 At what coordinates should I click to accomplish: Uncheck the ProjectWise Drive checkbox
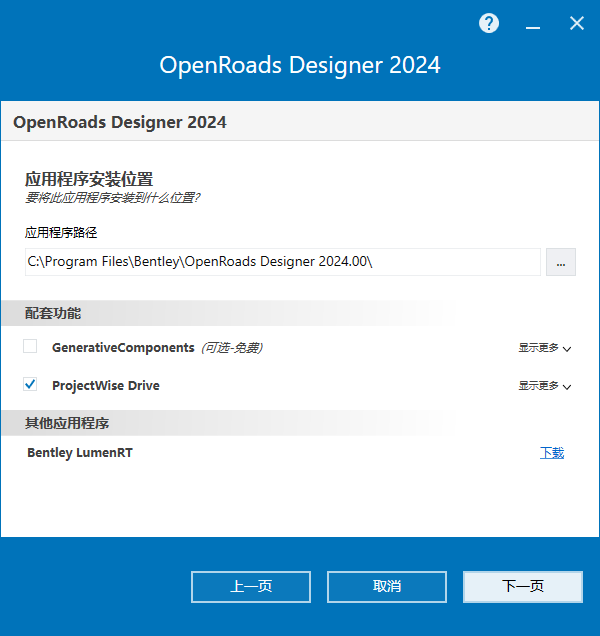tap(30, 384)
